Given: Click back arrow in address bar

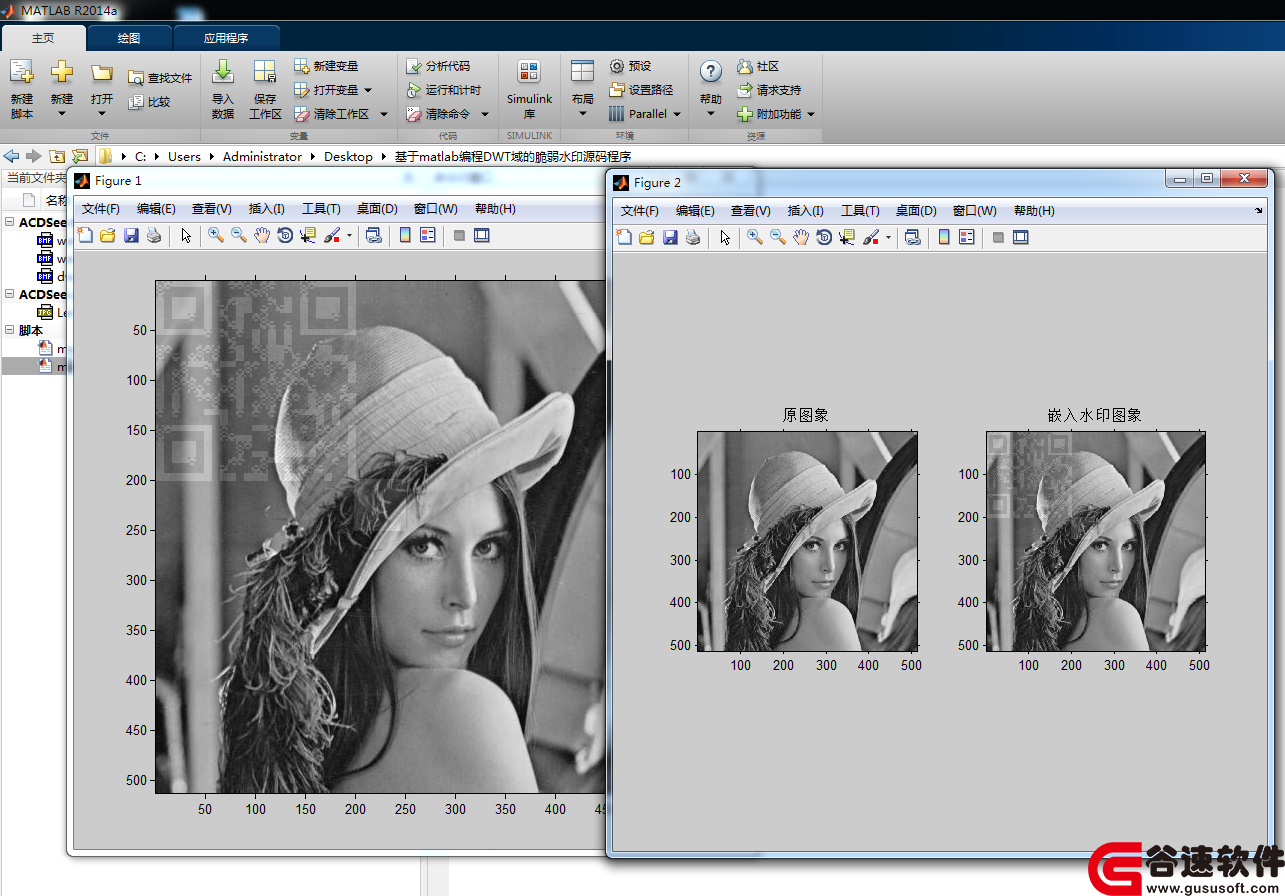Looking at the screenshot, I should pyautogui.click(x=12, y=156).
